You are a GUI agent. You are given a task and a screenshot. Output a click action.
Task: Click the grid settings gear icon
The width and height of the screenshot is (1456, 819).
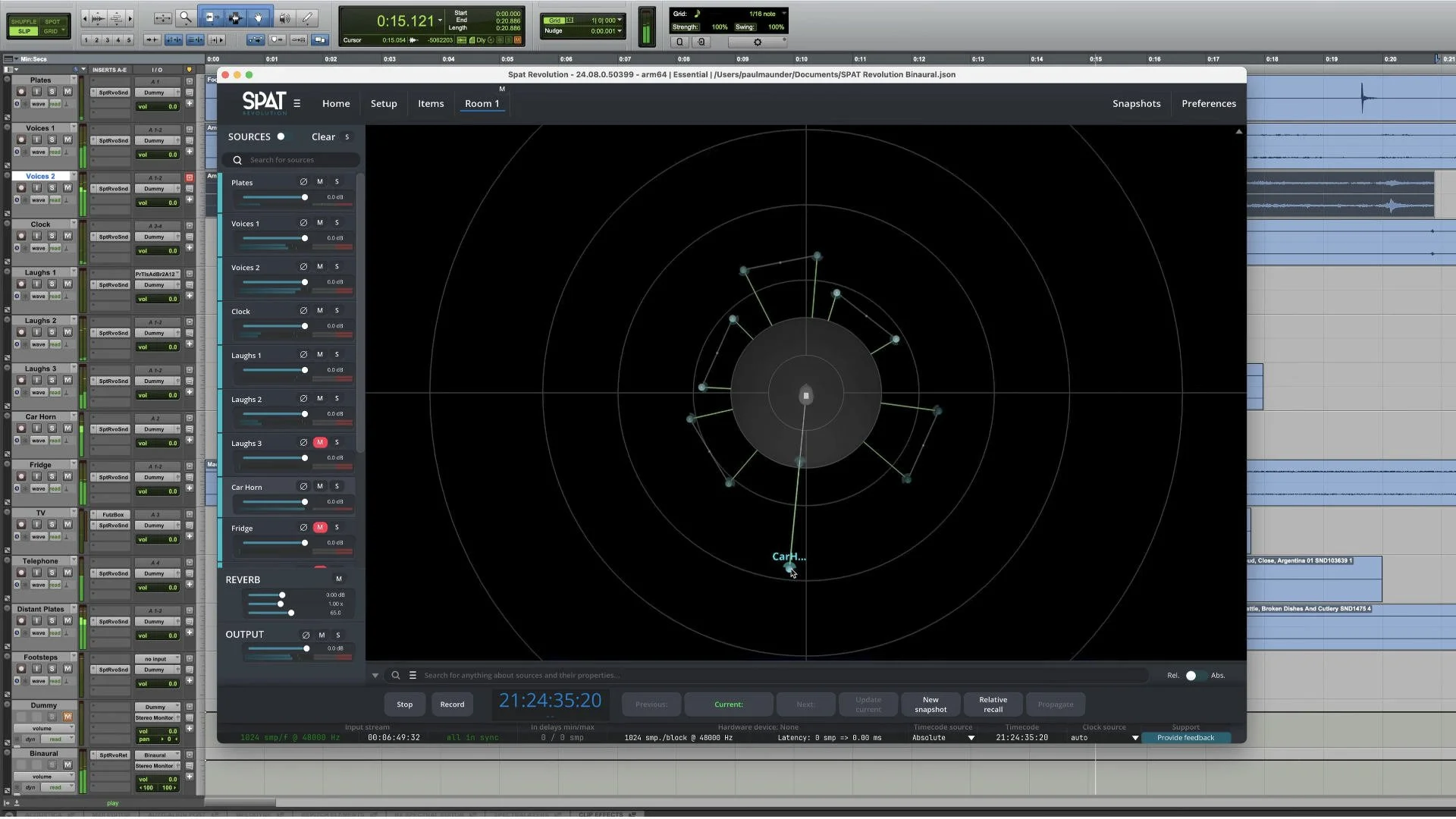point(757,42)
